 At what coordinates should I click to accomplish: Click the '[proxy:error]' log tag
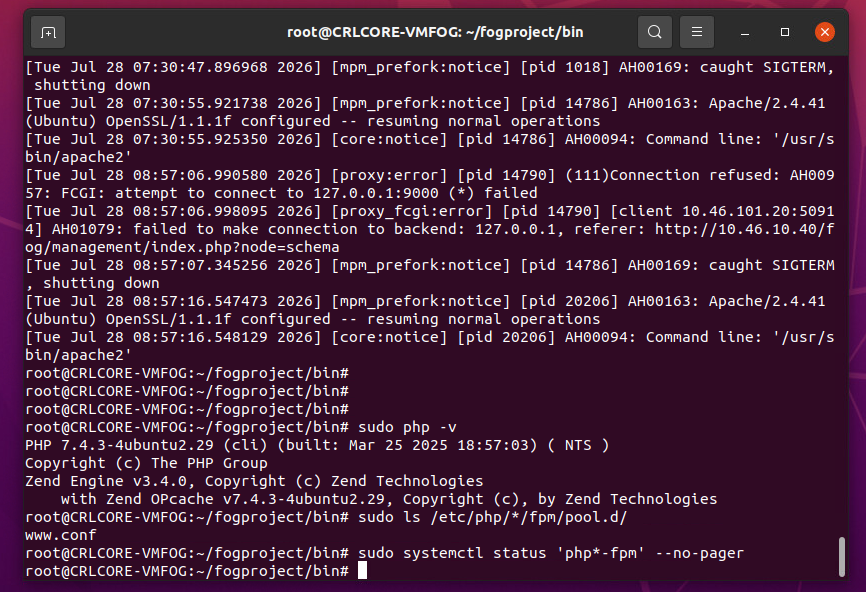pos(389,175)
